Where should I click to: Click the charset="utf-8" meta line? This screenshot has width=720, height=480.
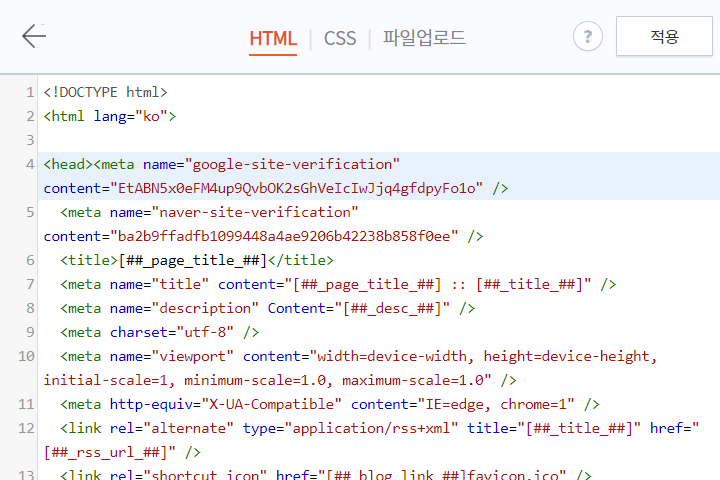(160, 332)
